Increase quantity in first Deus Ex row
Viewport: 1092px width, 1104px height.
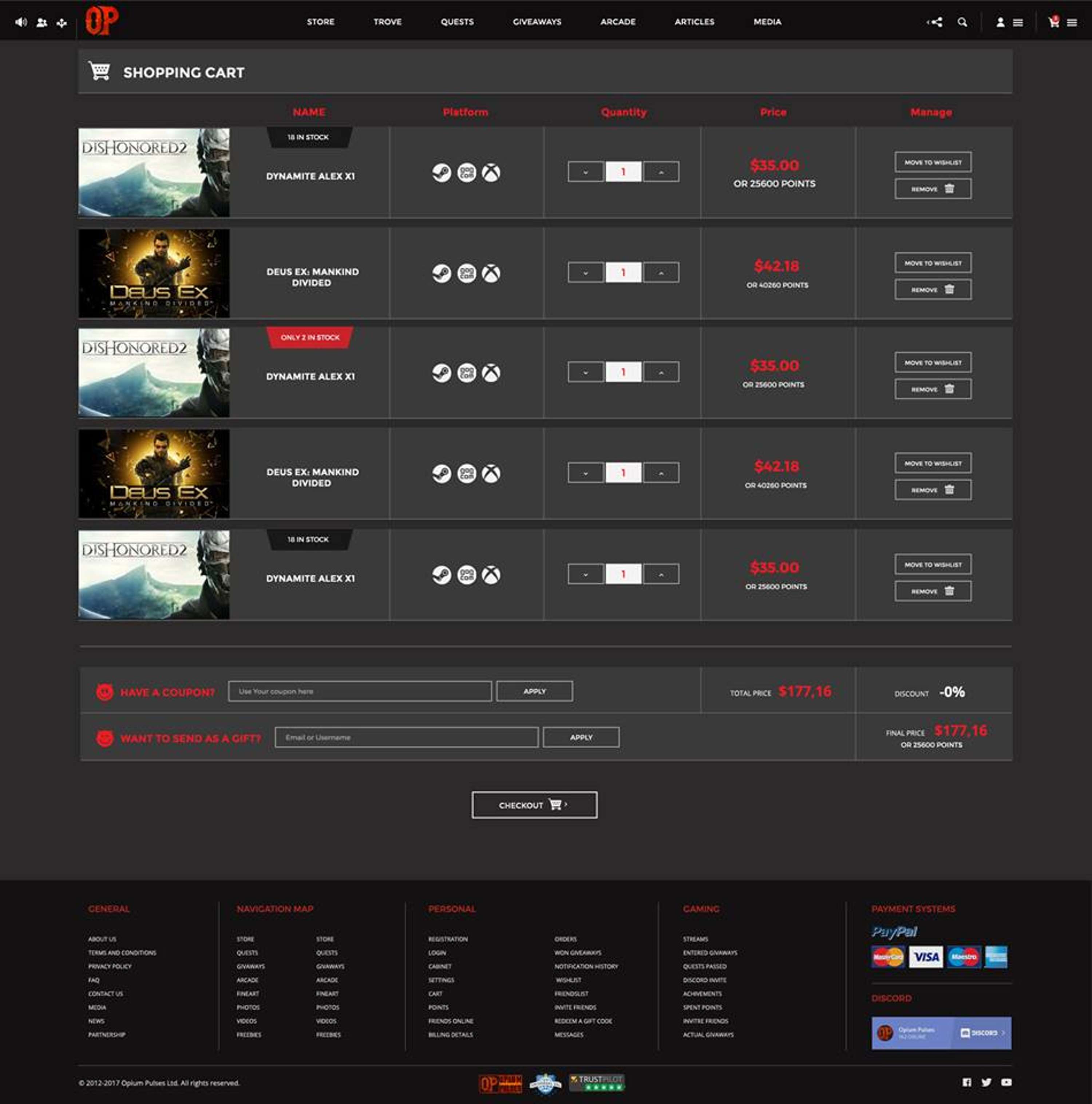tap(661, 273)
